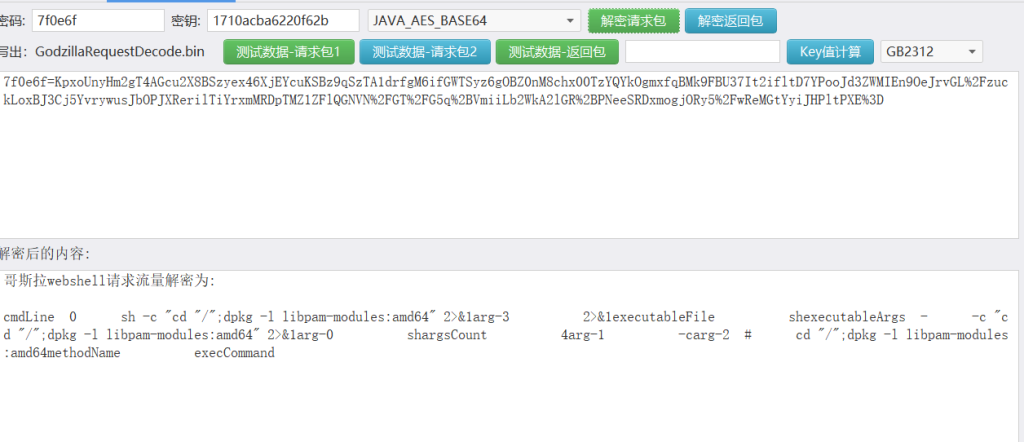Click the 解密后的内容 label

pyautogui.click(x=45, y=253)
